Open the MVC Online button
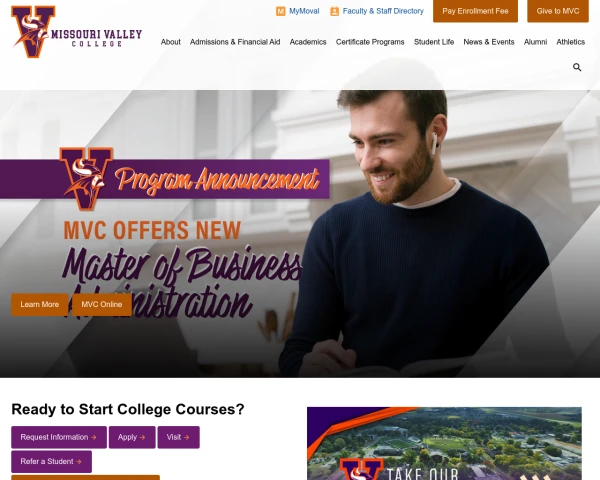600x480 pixels. 102,305
